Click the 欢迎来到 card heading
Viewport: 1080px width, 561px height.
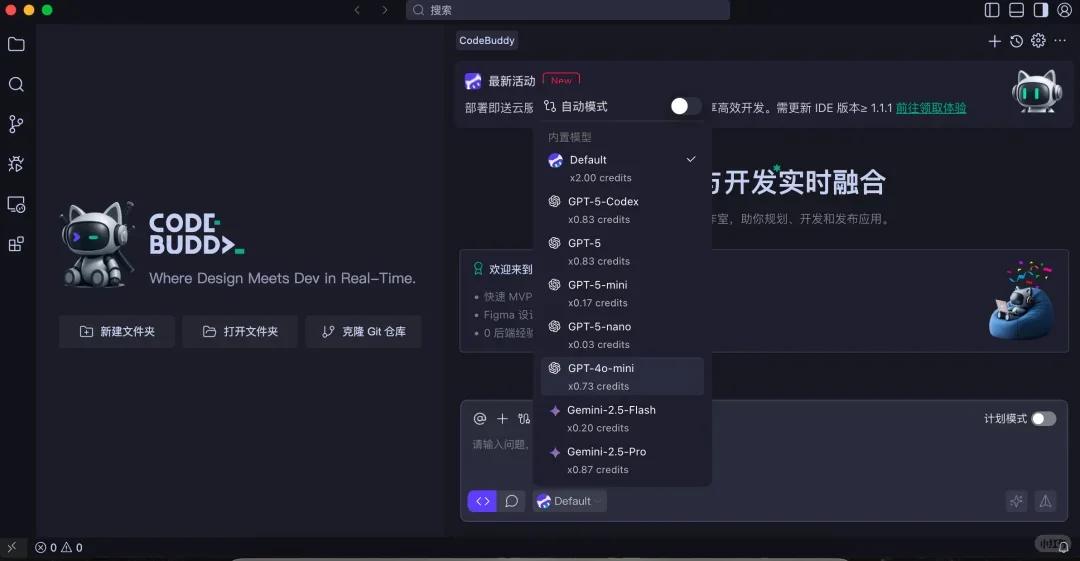pos(510,269)
